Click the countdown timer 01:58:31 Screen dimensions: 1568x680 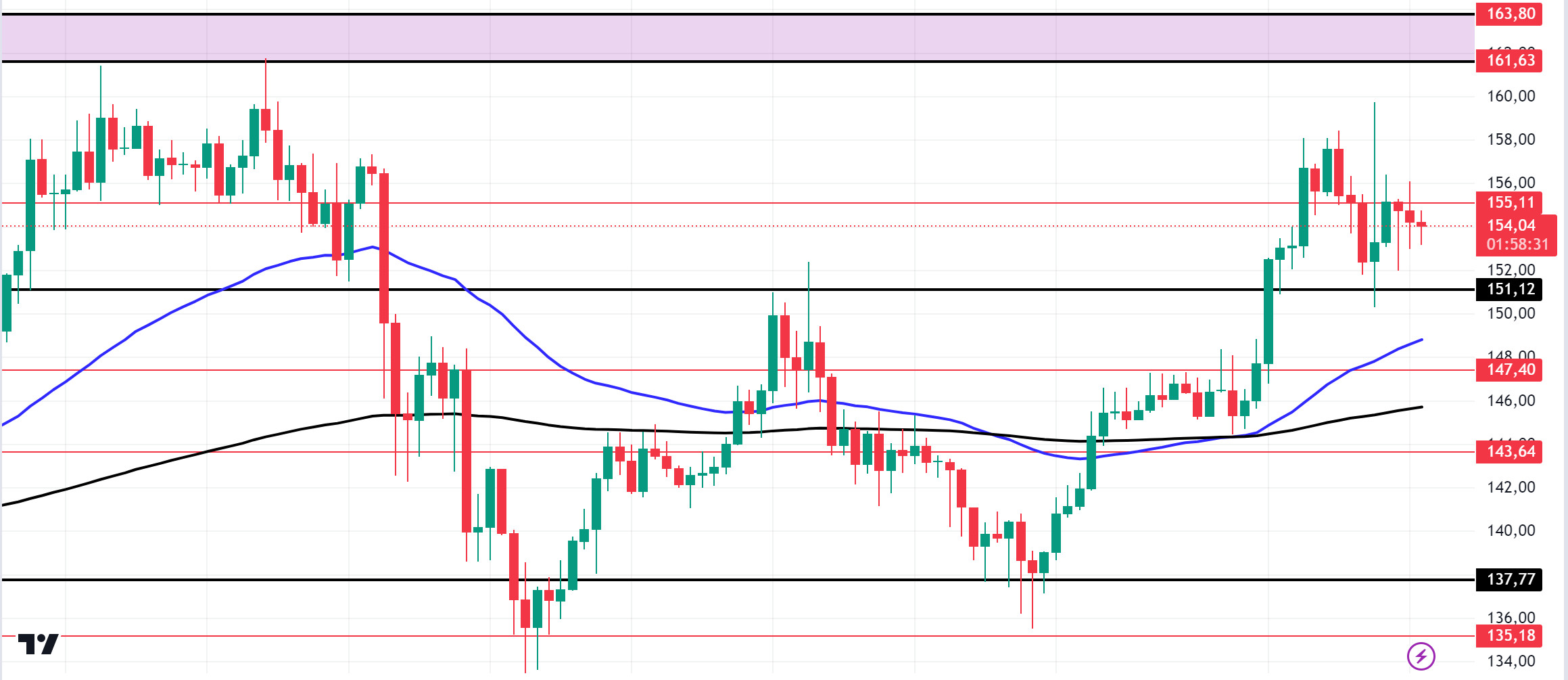click(x=1517, y=244)
